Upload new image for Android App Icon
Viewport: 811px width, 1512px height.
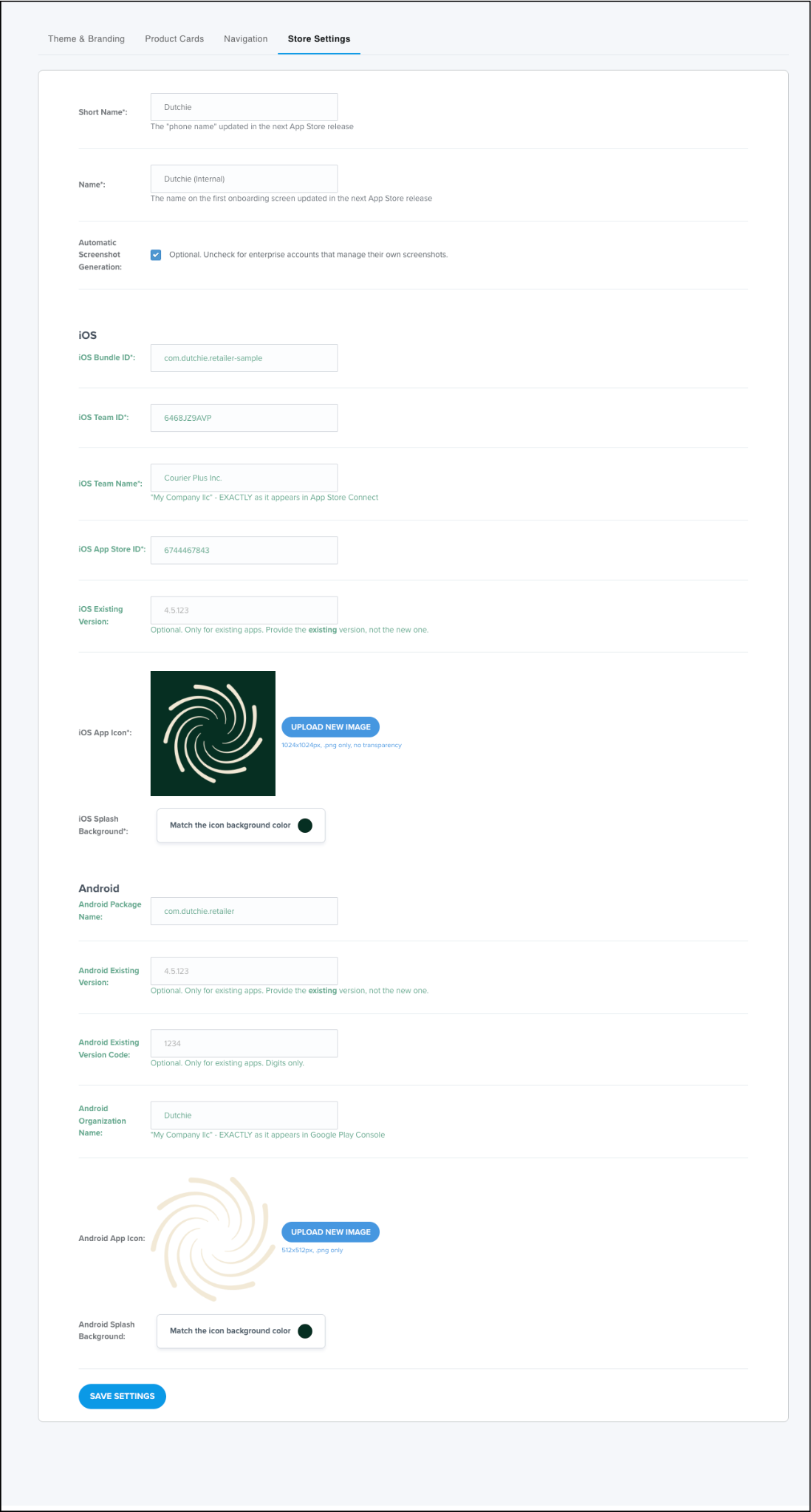pyautogui.click(x=330, y=1232)
